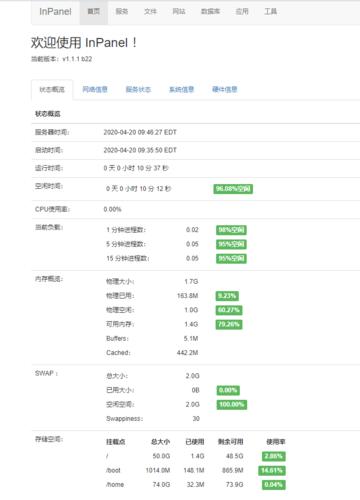Viewport: 360px width, 500px height.
Task: Click the 95%空闲 badge in 5 分钟 row
Action: pos(231,244)
